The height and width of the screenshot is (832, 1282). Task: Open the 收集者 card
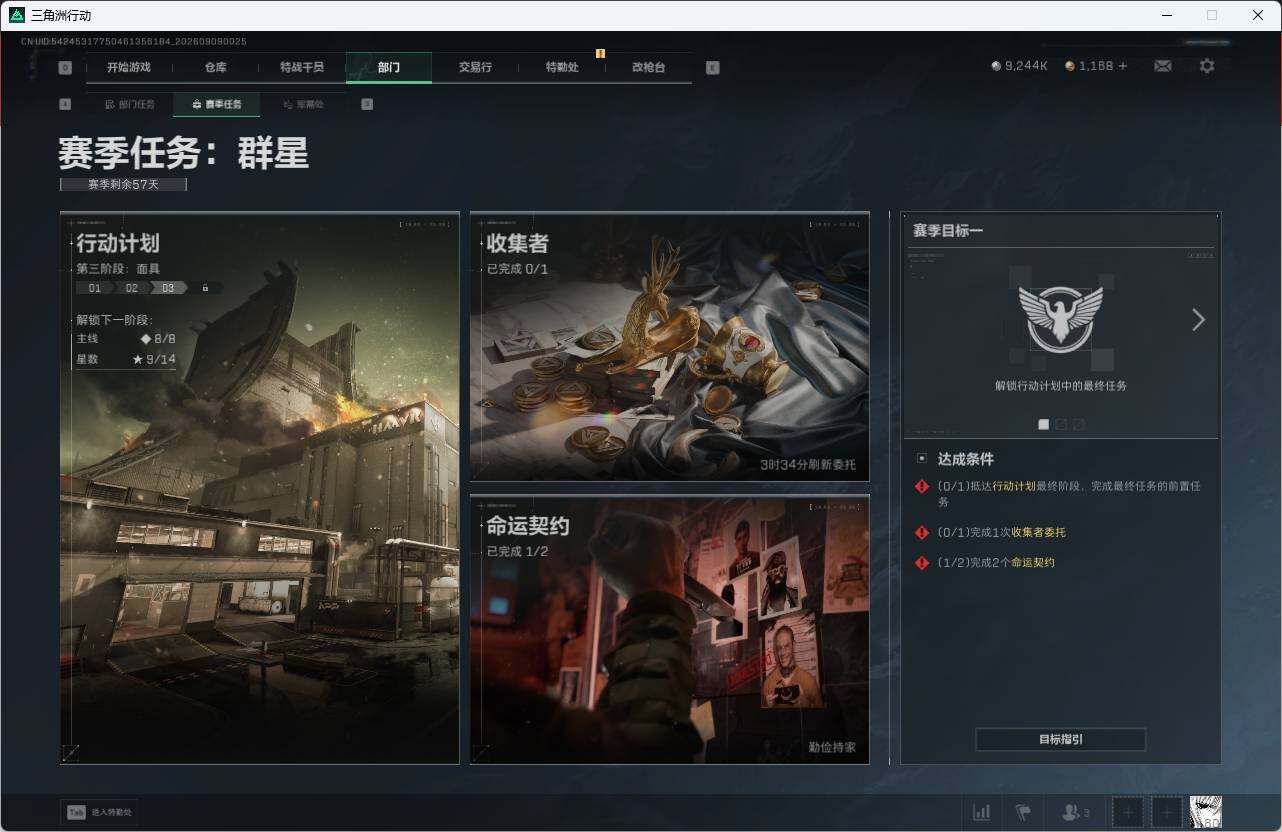point(670,347)
